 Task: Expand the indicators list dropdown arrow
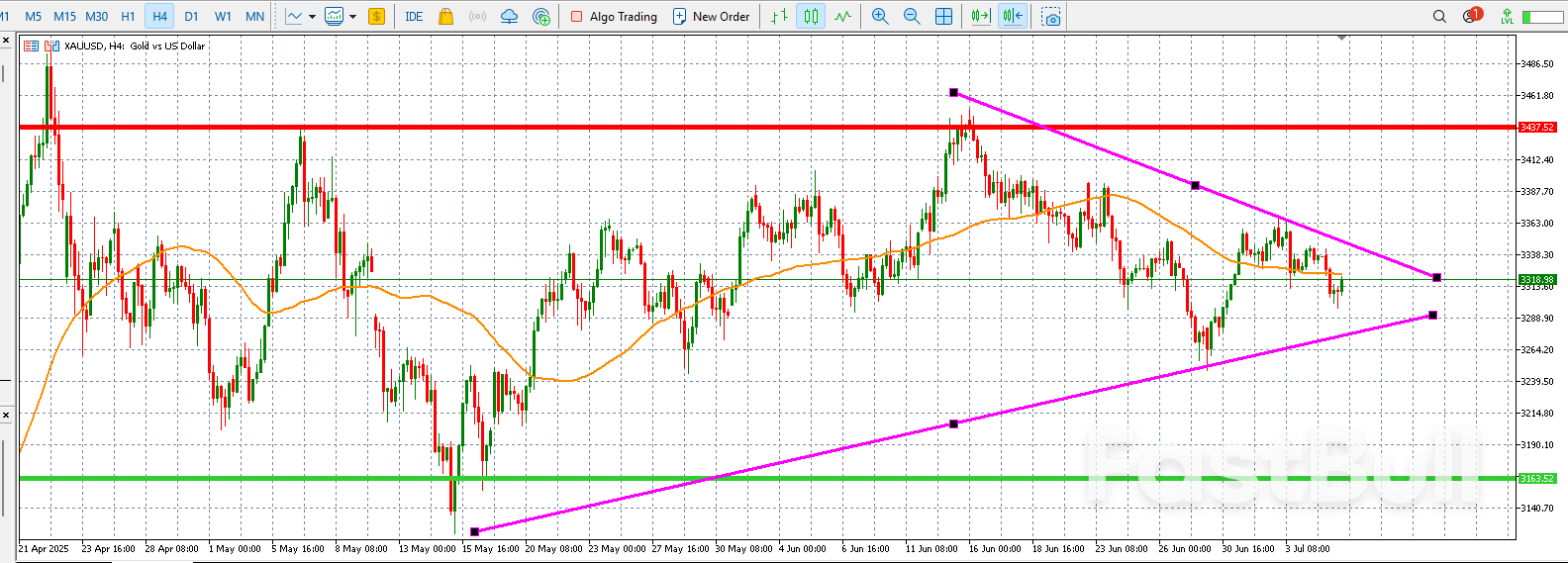352,17
